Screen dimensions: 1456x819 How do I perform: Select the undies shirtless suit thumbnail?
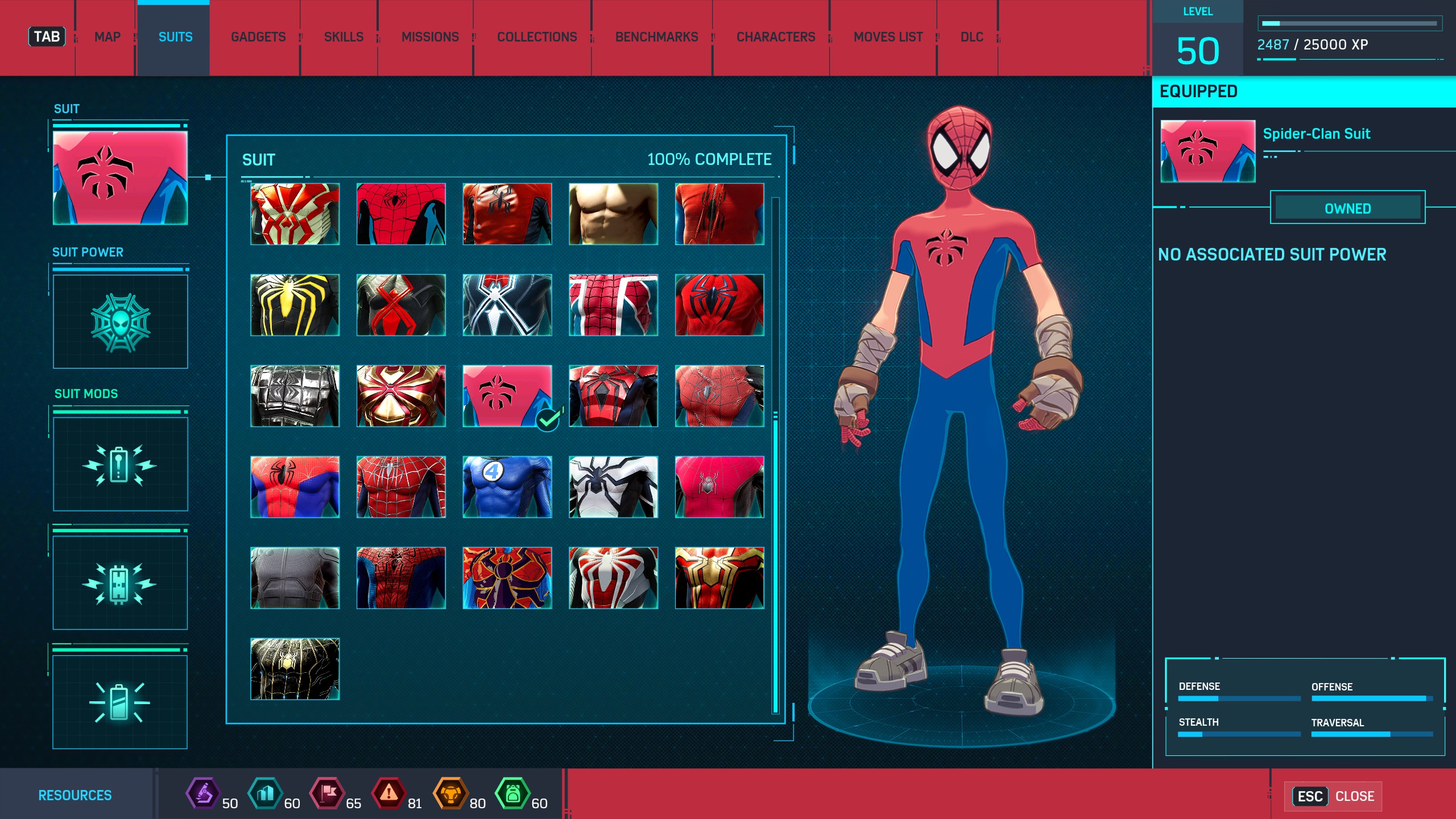(613, 214)
